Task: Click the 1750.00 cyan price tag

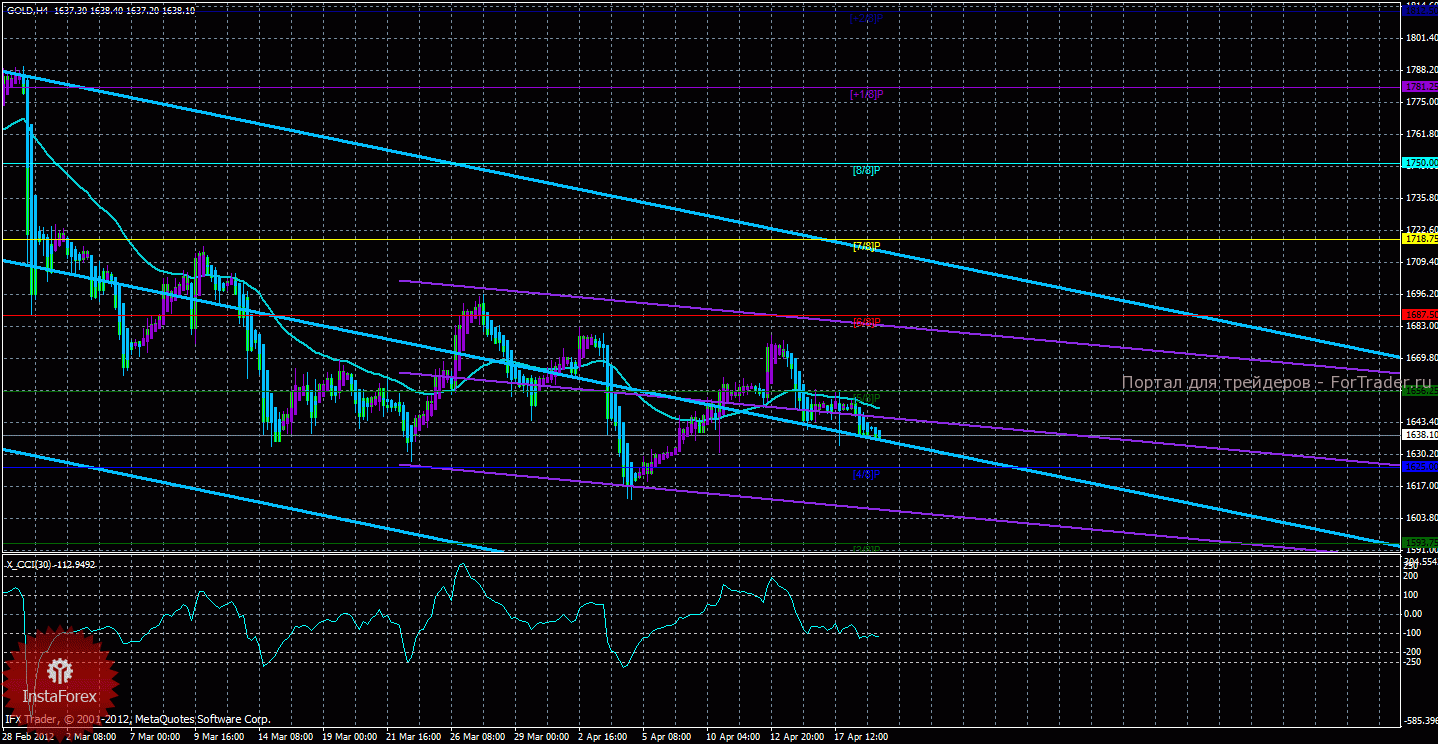Action: point(1420,163)
